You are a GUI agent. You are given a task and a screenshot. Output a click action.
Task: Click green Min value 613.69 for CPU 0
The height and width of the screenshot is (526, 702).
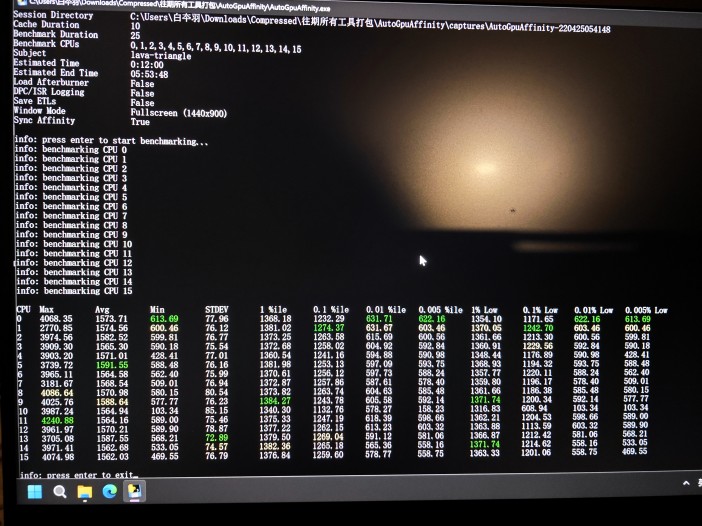164,319
